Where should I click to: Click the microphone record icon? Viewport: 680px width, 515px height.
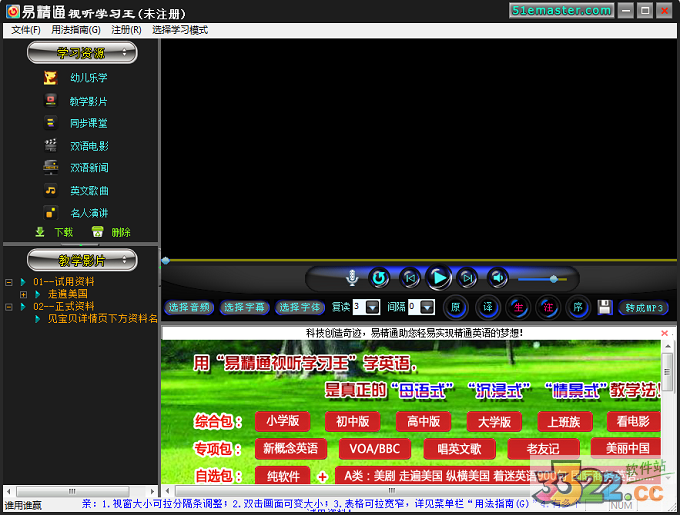click(352, 278)
